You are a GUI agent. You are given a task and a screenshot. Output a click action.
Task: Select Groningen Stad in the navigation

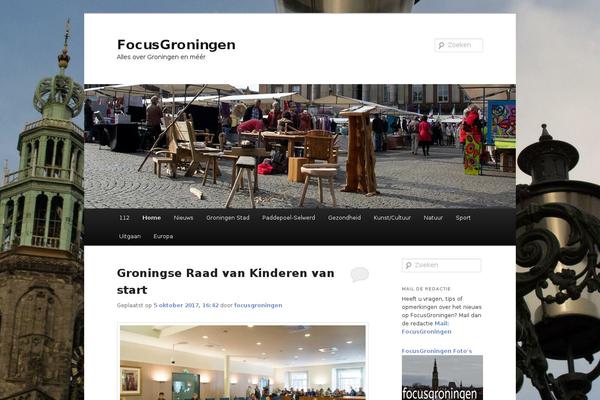228,218
